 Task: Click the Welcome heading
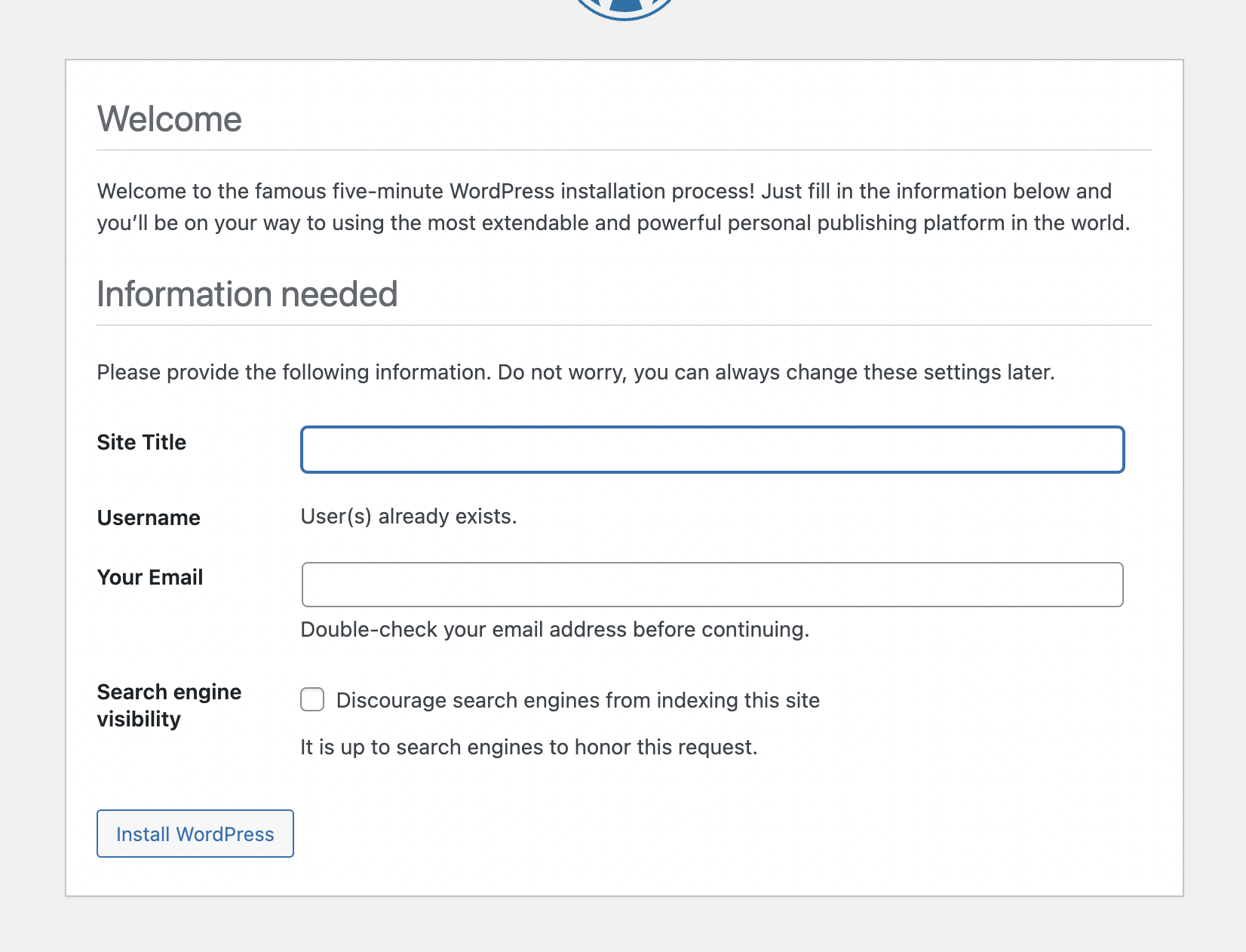[170, 119]
